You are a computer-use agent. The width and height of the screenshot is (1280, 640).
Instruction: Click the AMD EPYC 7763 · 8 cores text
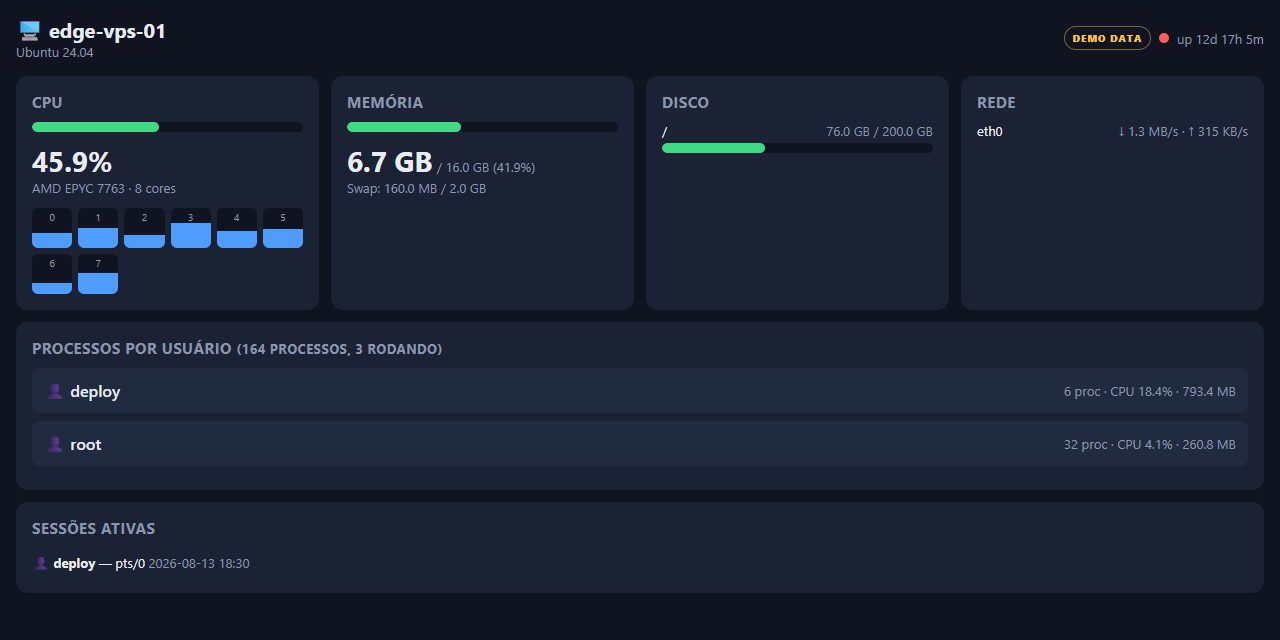104,188
